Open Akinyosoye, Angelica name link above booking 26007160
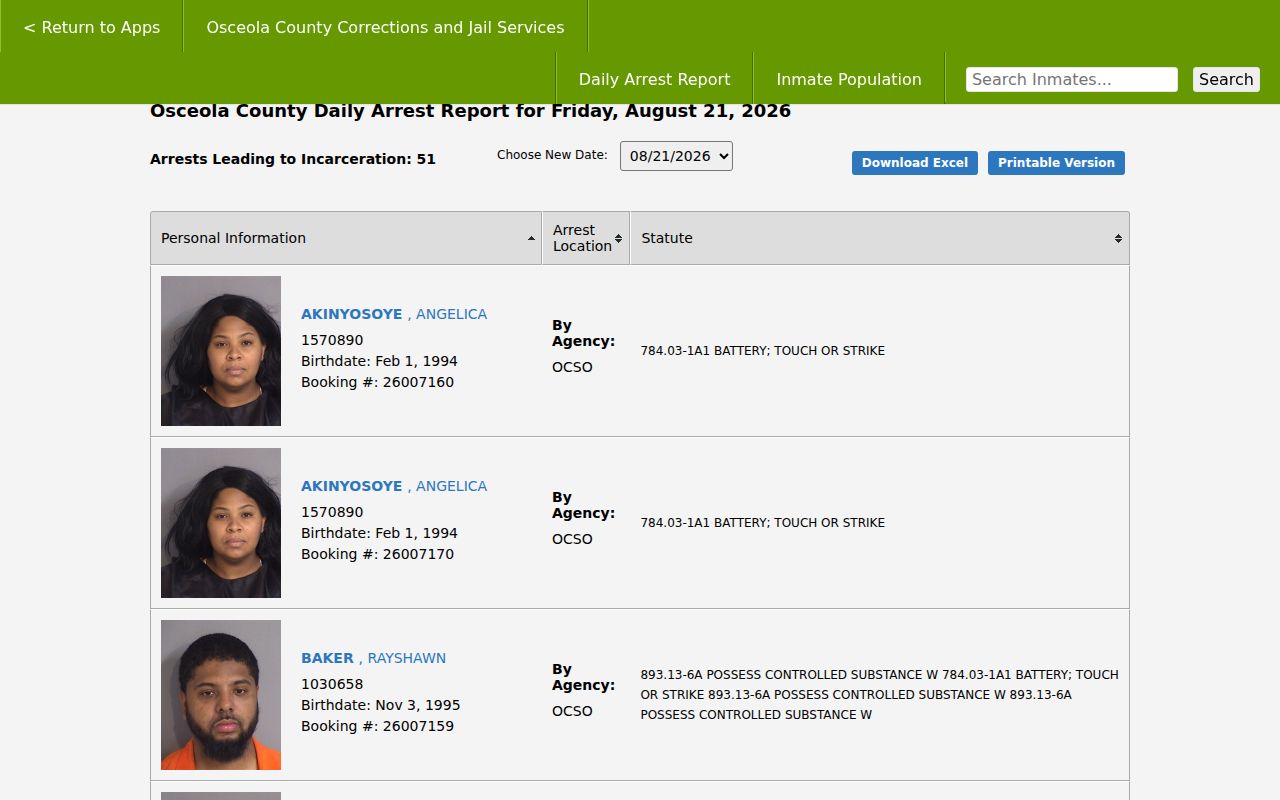1280x800 pixels. [394, 314]
